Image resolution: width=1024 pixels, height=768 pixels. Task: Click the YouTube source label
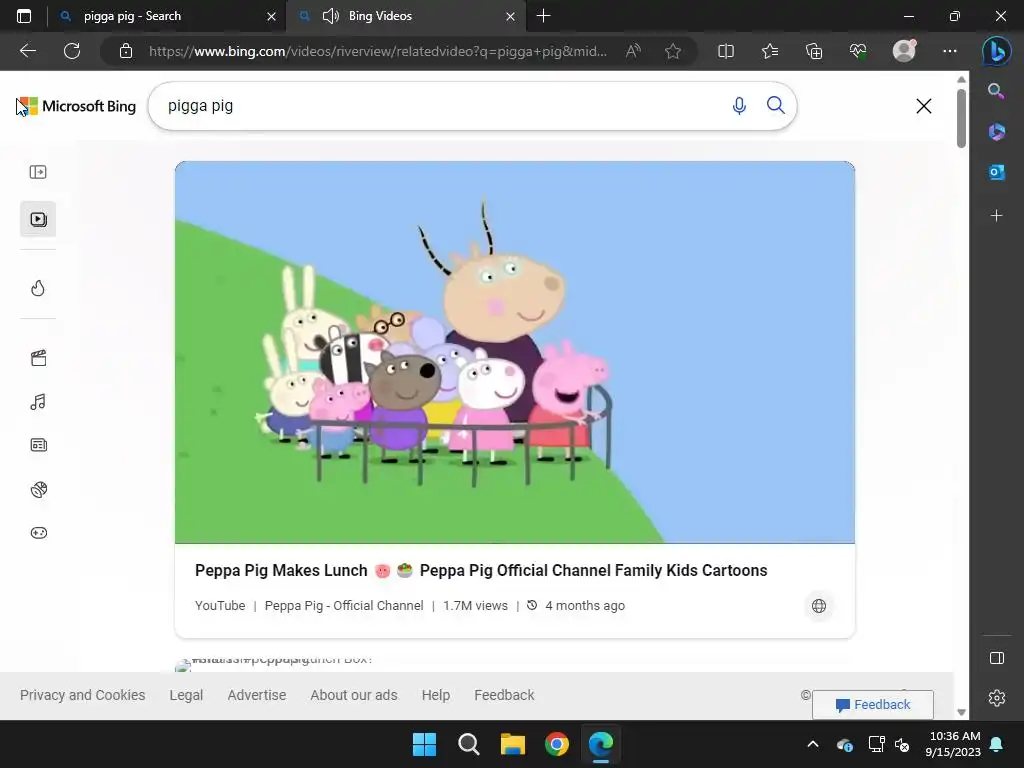tap(220, 605)
